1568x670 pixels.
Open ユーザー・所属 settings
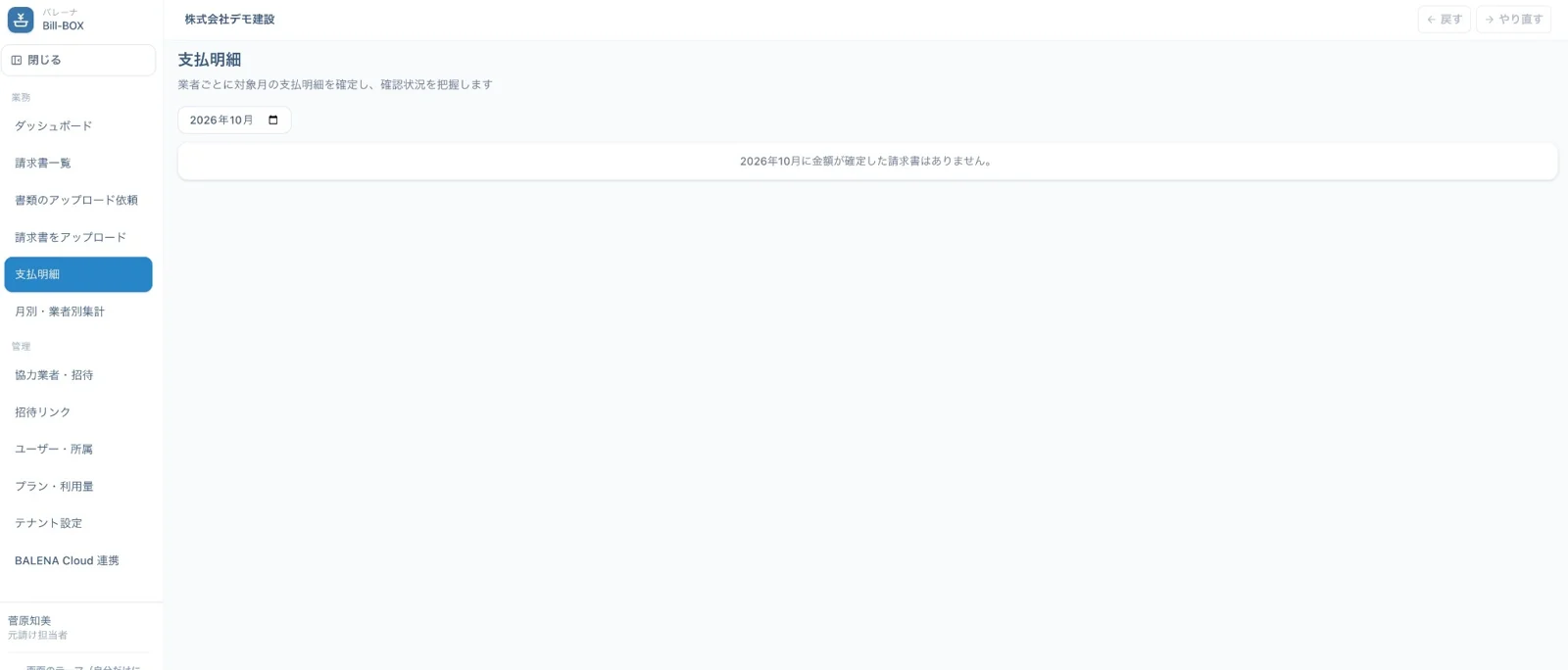pyautogui.click(x=78, y=449)
